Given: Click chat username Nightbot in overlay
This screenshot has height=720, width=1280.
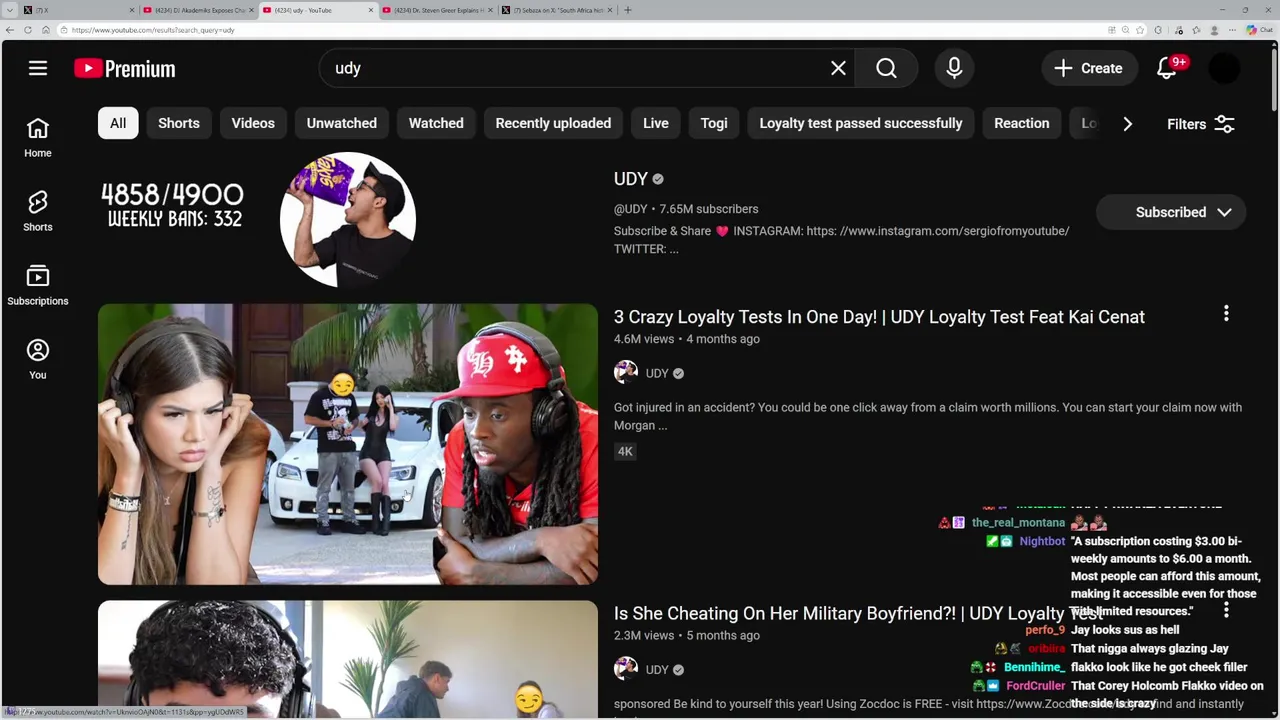Looking at the screenshot, I should coord(1042,541).
